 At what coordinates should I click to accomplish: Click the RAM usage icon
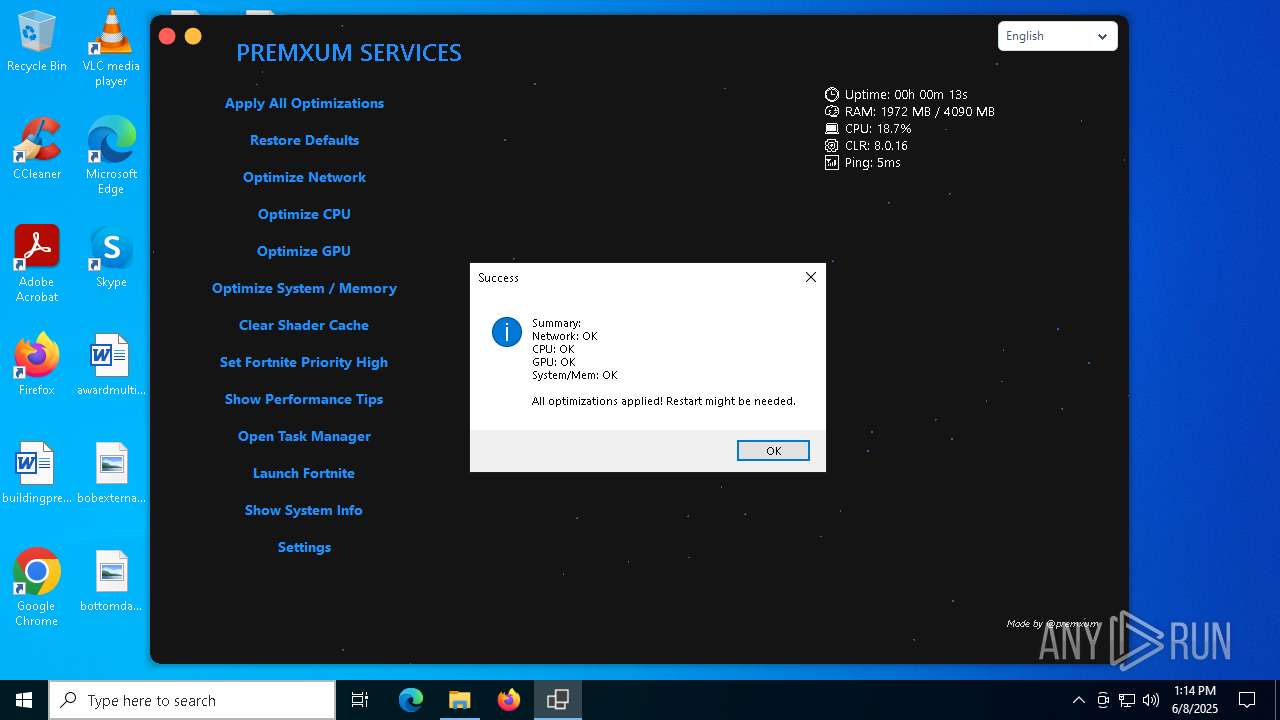831,111
